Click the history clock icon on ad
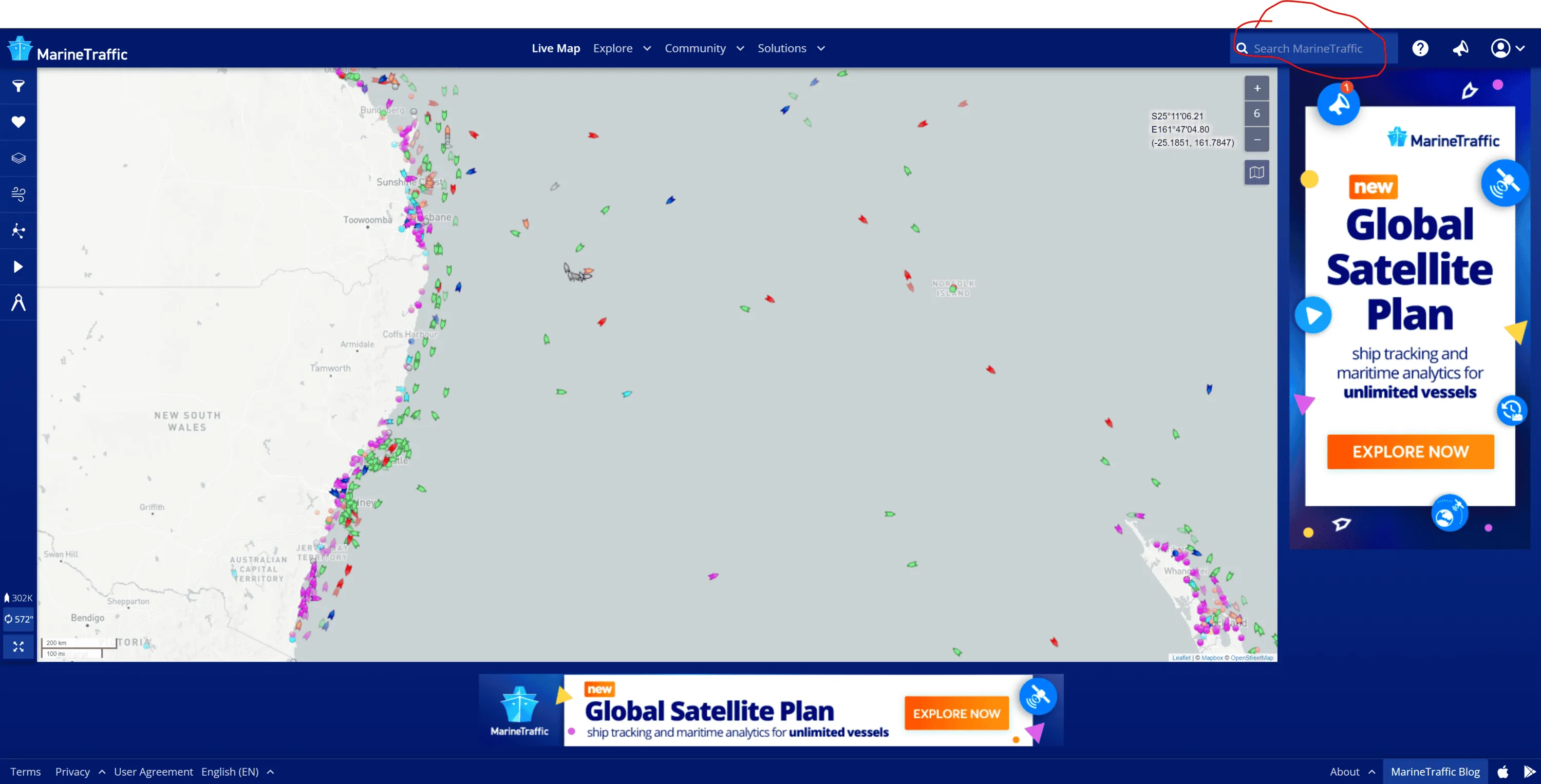This screenshot has width=1541, height=784. pos(1512,410)
